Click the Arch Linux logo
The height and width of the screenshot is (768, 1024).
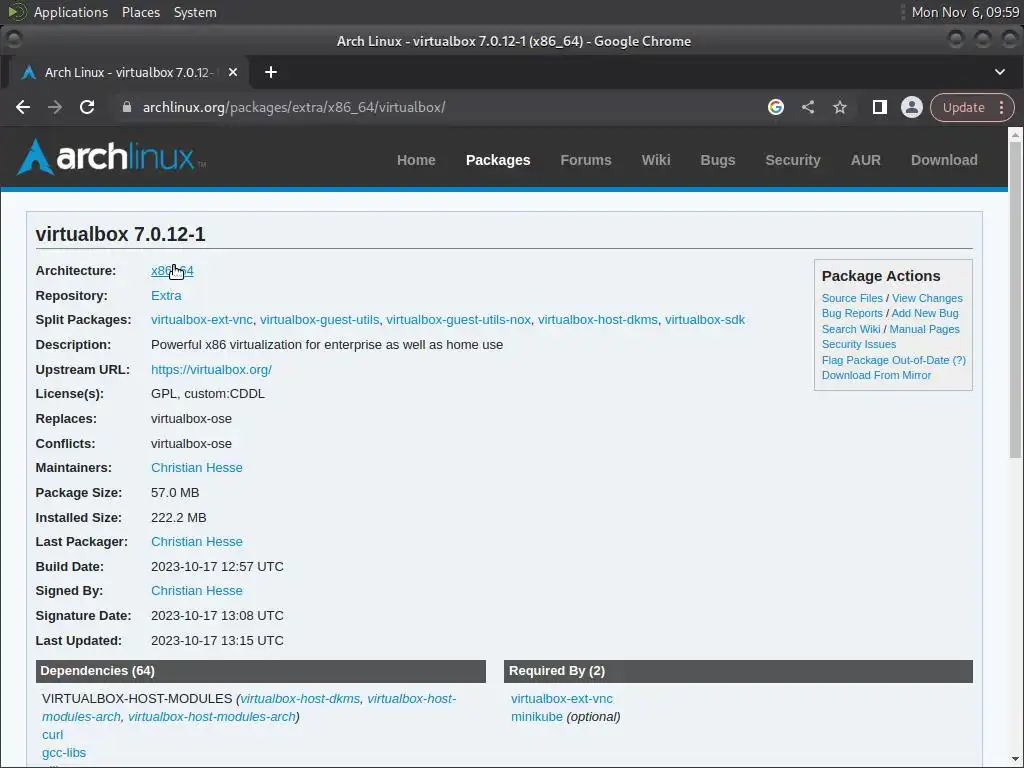coord(111,157)
